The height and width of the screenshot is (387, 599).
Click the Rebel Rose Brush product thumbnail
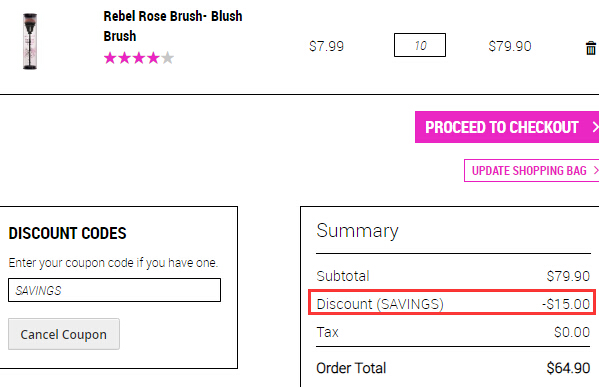click(x=30, y=41)
